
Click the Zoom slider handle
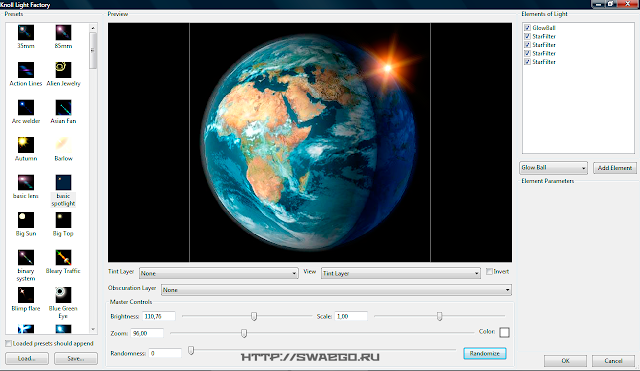(244, 333)
